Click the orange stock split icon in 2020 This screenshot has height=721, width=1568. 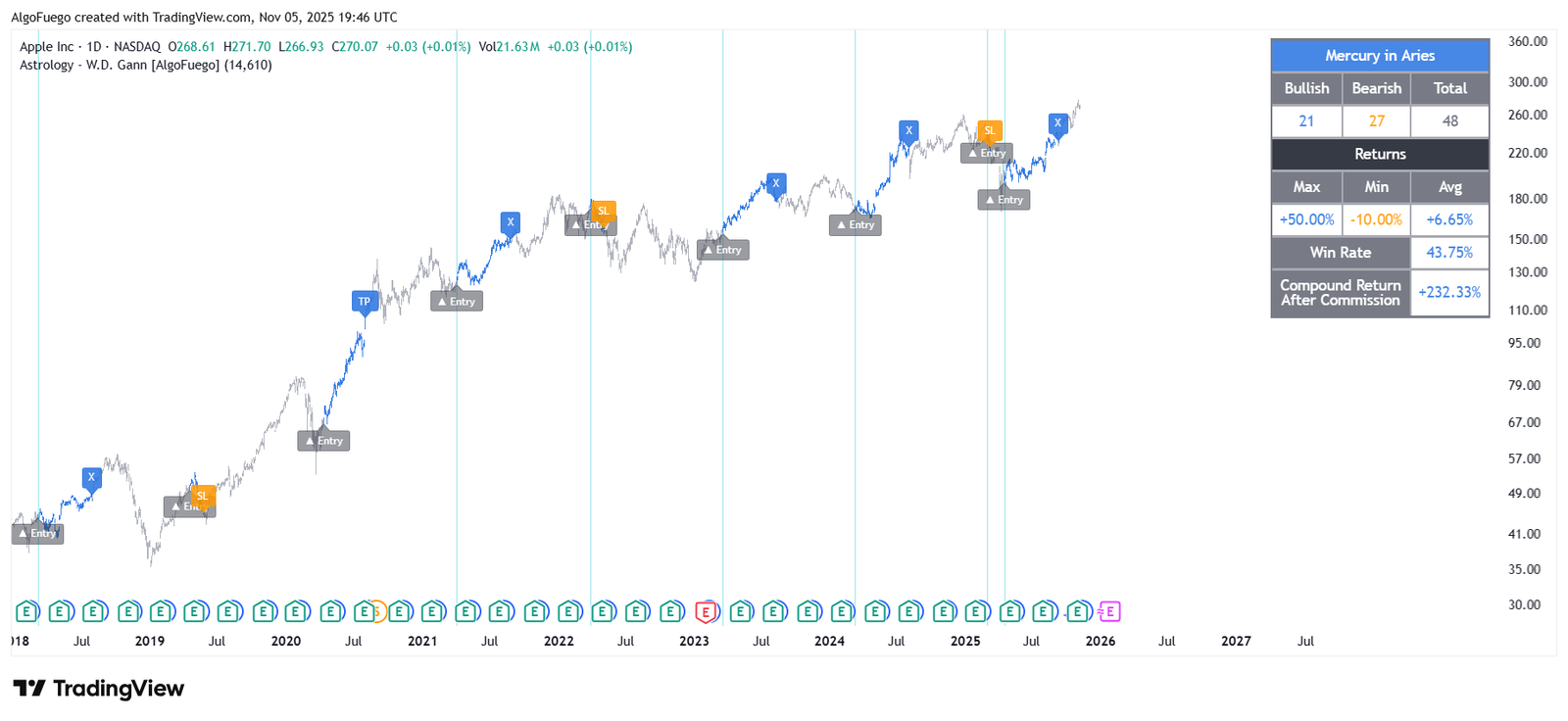(377, 612)
